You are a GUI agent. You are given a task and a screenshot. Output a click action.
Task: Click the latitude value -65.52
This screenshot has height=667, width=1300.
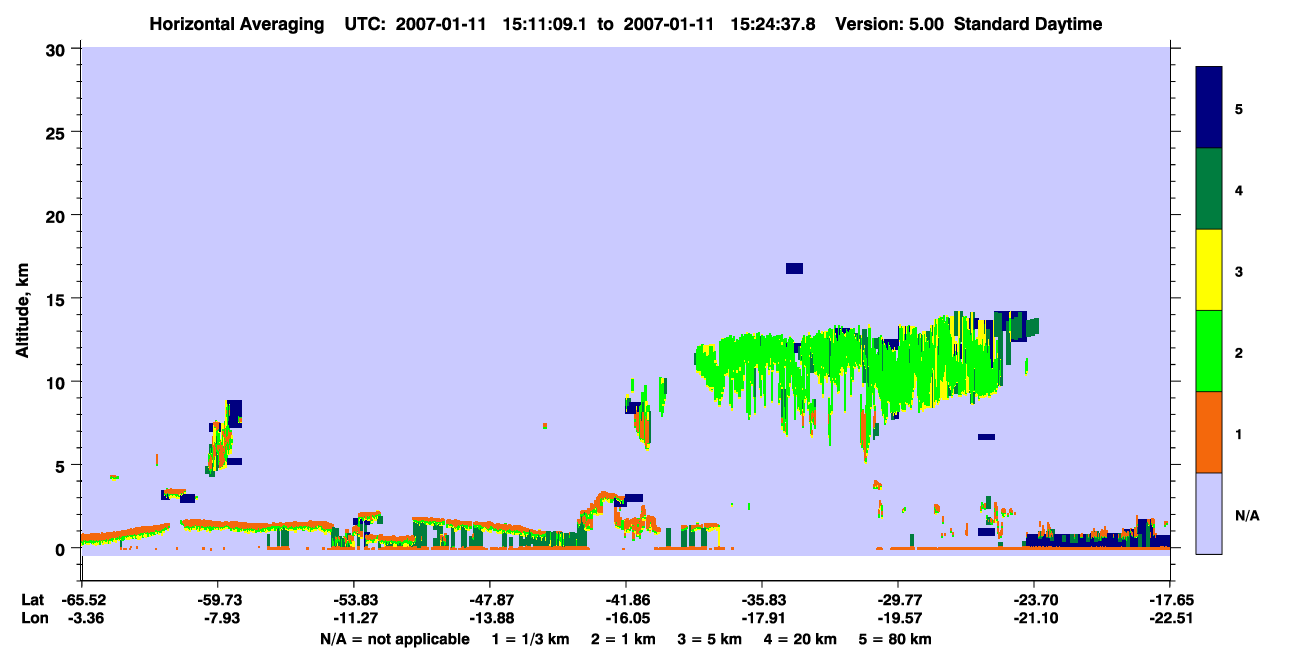click(82, 600)
